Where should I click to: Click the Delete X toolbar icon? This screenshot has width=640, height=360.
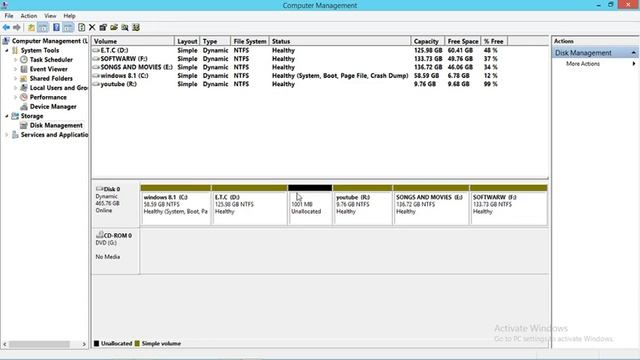point(92,27)
